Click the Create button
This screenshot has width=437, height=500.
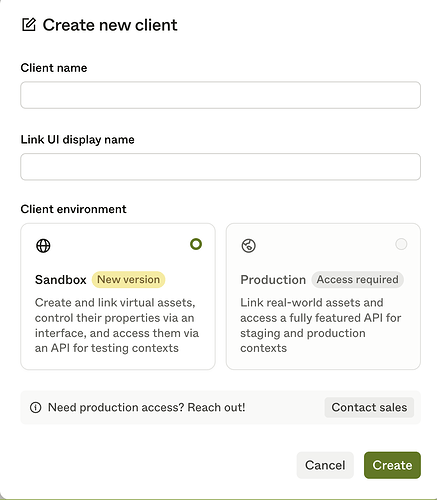pyautogui.click(x=392, y=465)
